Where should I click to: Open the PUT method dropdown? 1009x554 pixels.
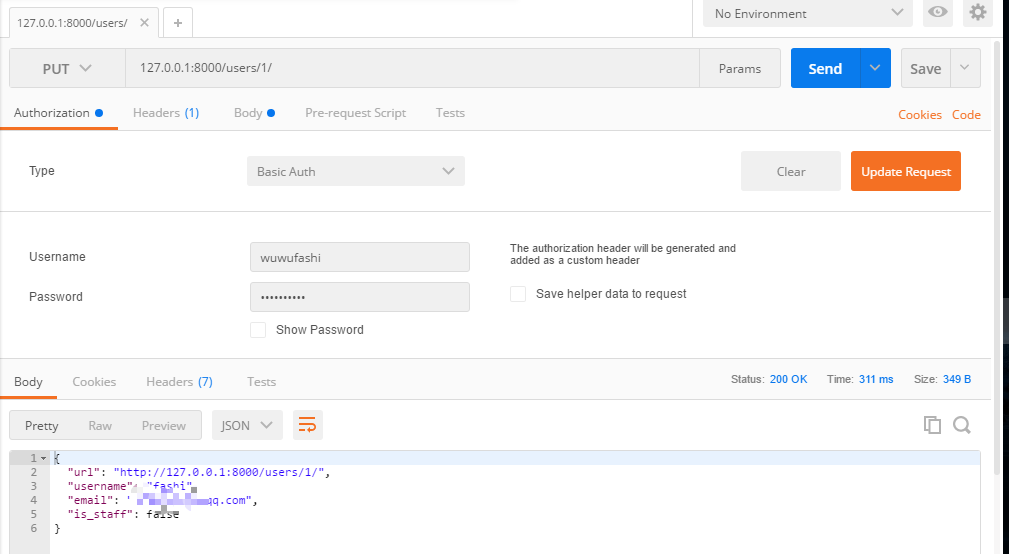[67, 68]
